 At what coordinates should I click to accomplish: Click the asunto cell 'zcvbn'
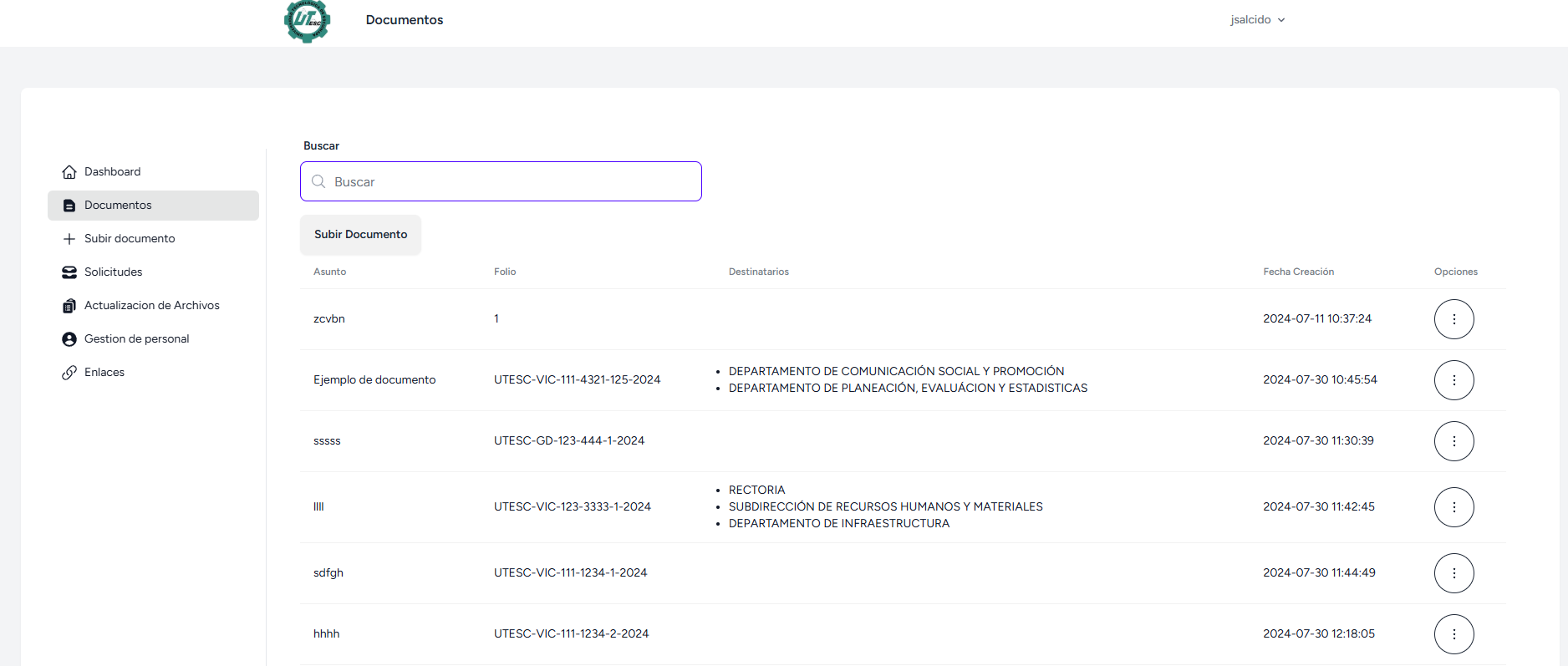coord(329,319)
